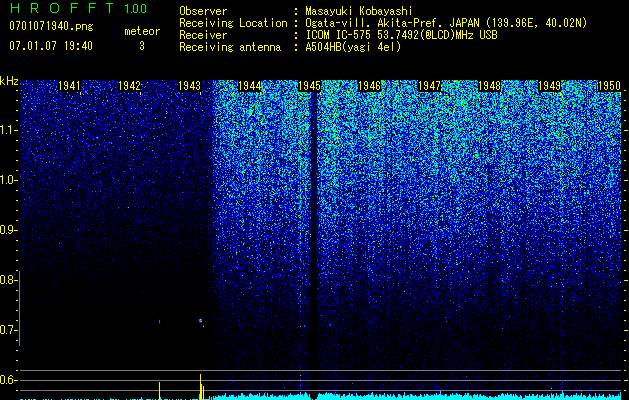Click the Receiving antenna label

(230, 47)
